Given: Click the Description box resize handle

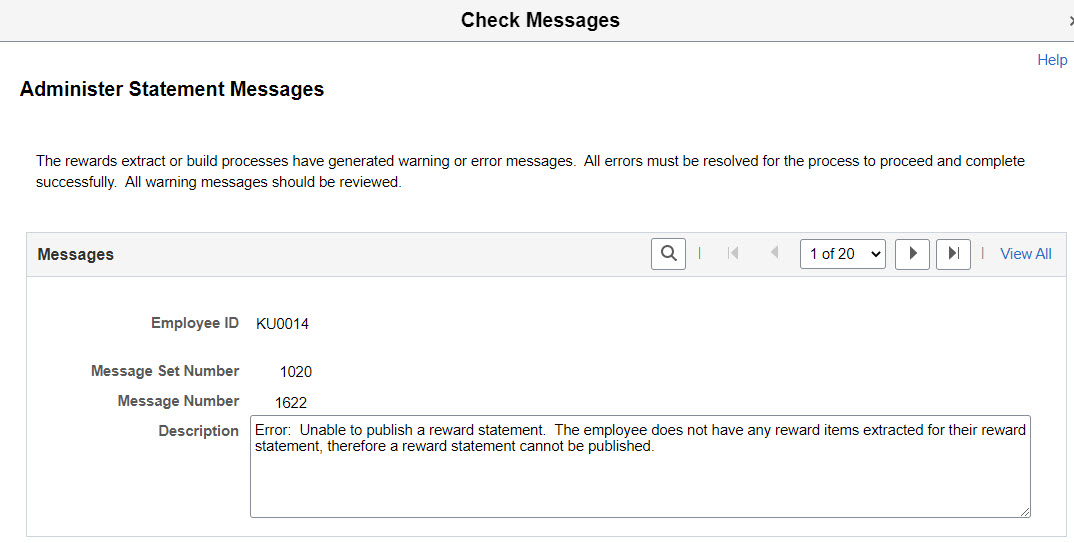Looking at the screenshot, I should tap(1024, 511).
